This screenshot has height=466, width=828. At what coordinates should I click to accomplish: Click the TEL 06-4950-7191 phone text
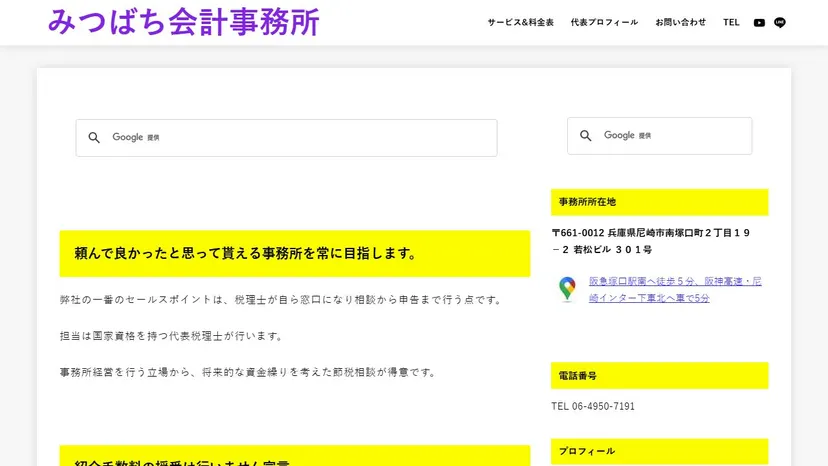(593, 406)
